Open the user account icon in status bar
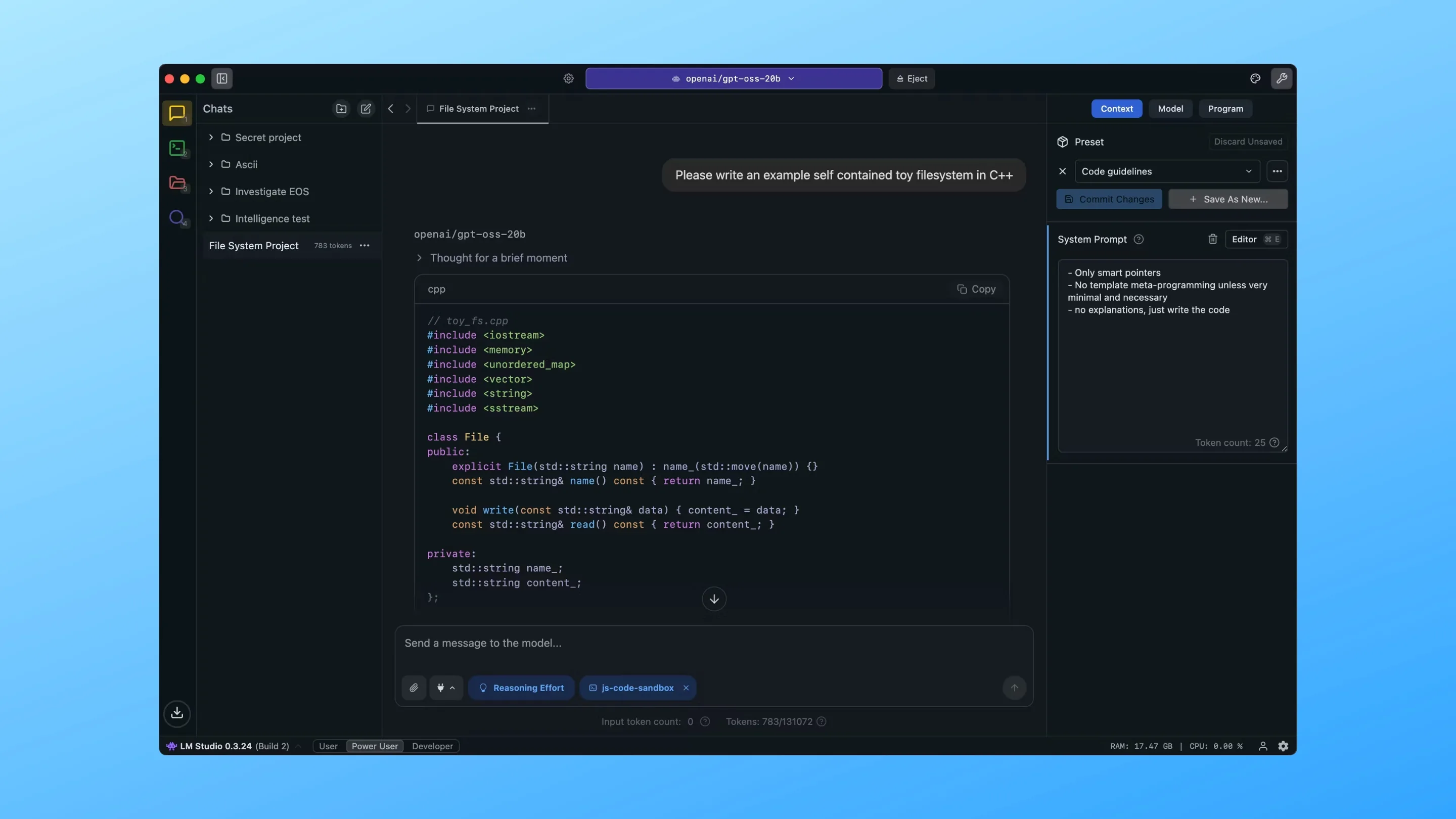 click(x=1263, y=746)
